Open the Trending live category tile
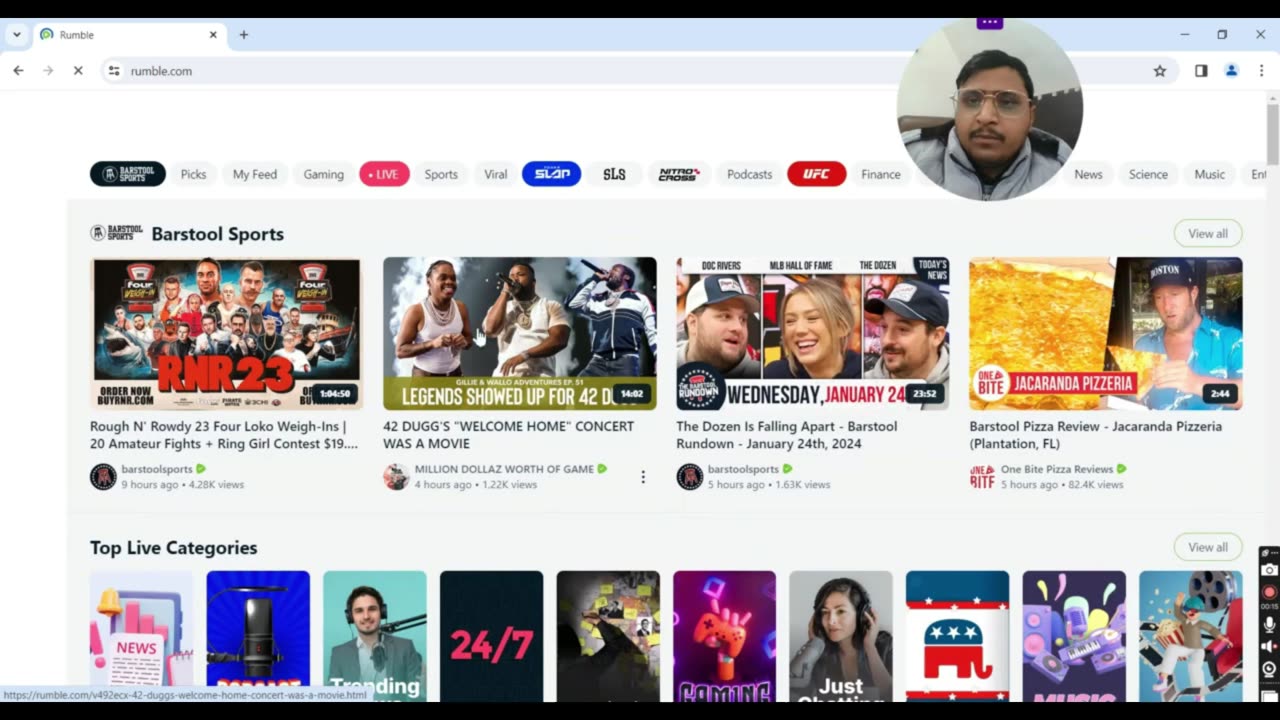The width and height of the screenshot is (1280, 720). pos(375,636)
